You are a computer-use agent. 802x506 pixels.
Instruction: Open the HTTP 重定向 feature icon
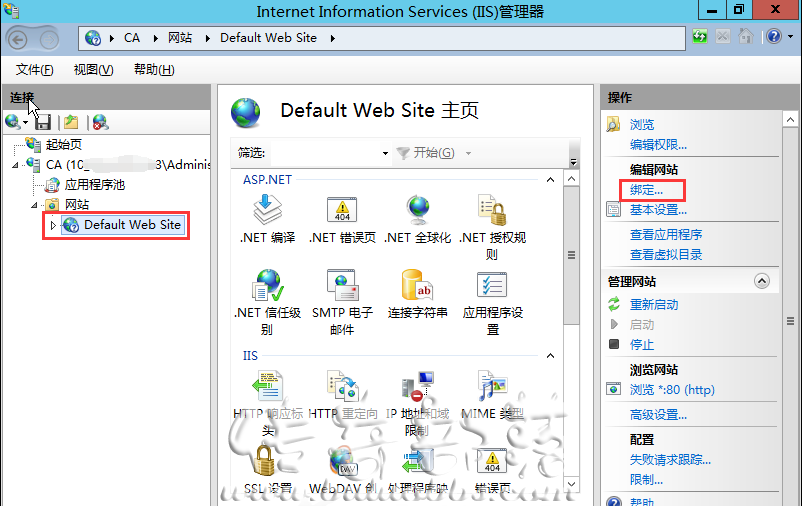(x=342, y=386)
